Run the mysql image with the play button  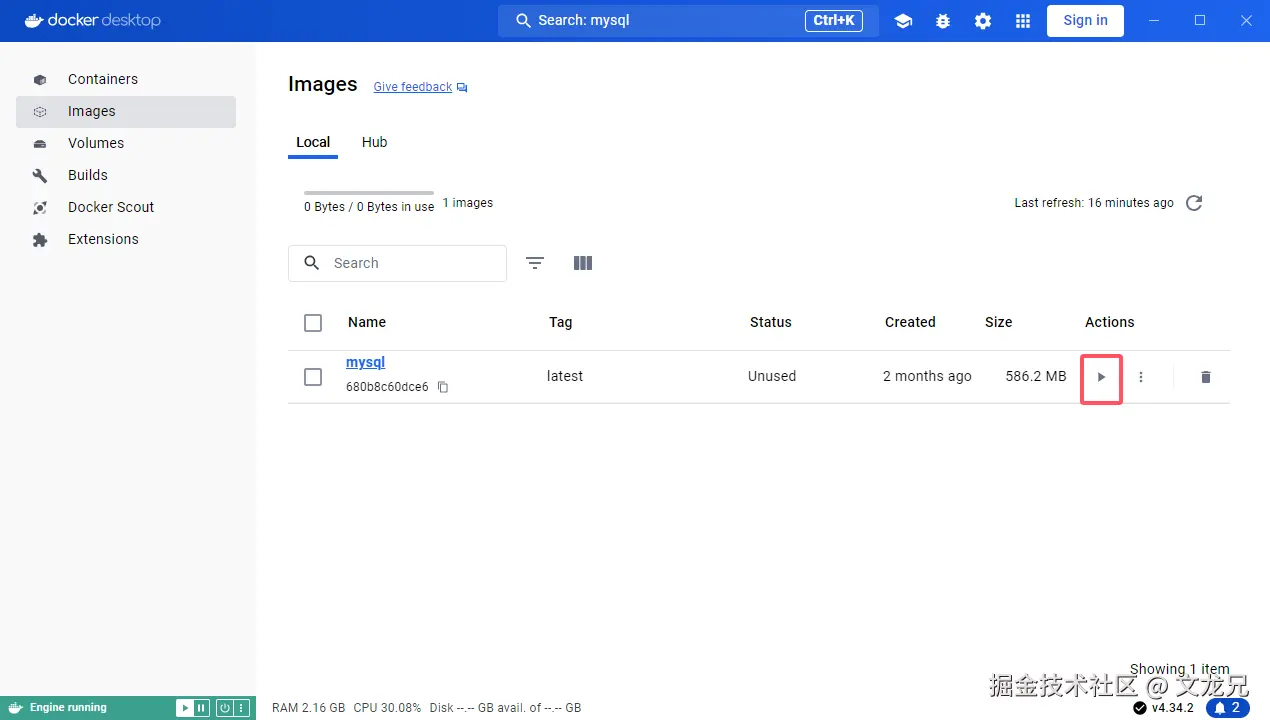(x=1101, y=378)
